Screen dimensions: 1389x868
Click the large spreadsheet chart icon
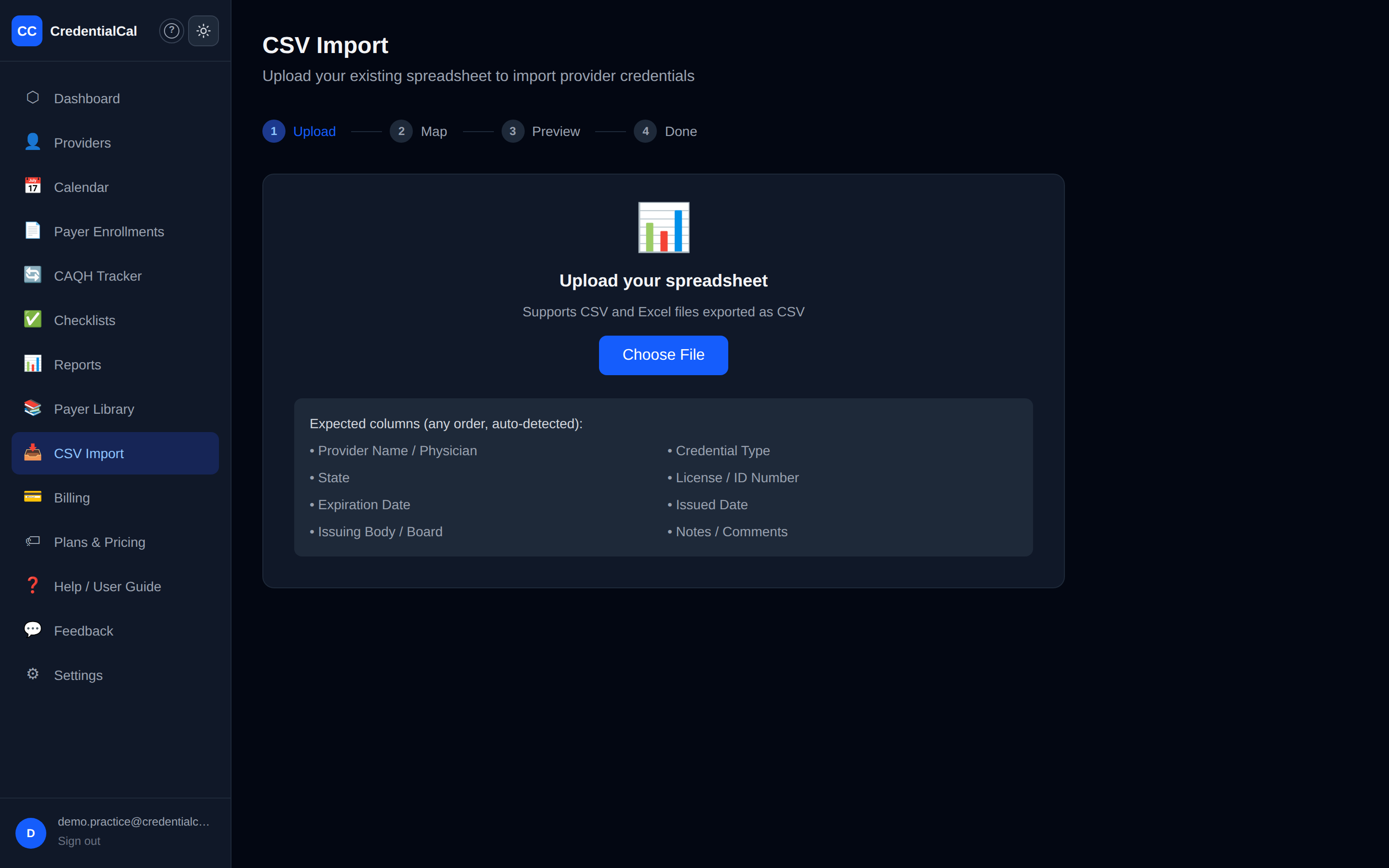pos(664,227)
